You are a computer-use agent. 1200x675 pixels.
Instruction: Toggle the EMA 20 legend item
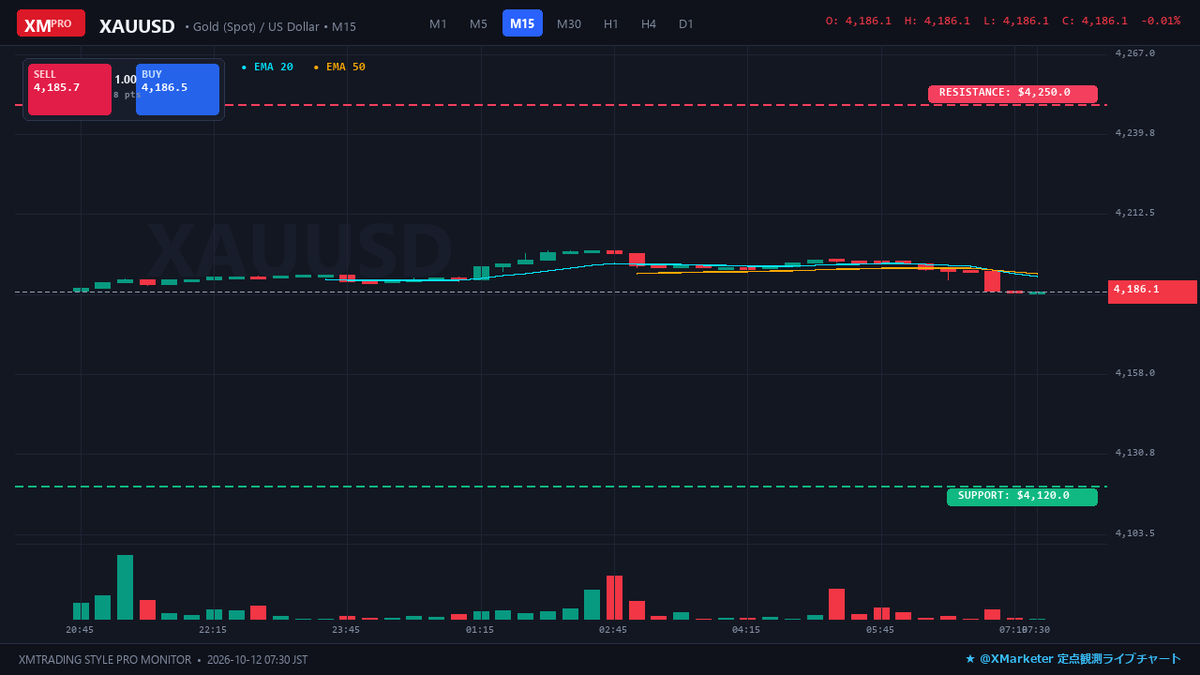268,67
